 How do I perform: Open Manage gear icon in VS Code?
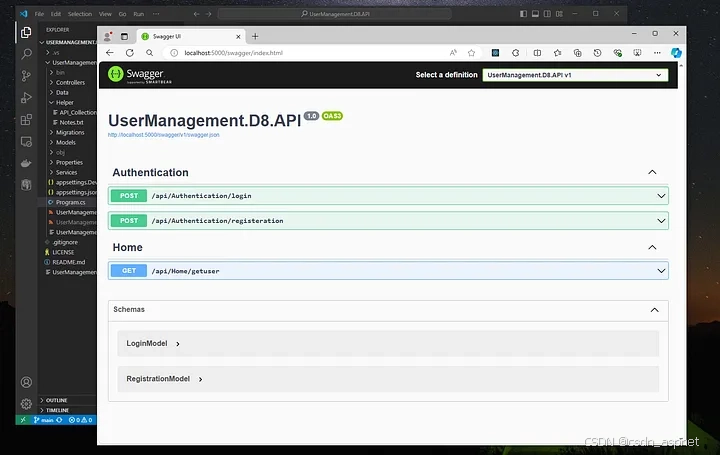[26, 404]
